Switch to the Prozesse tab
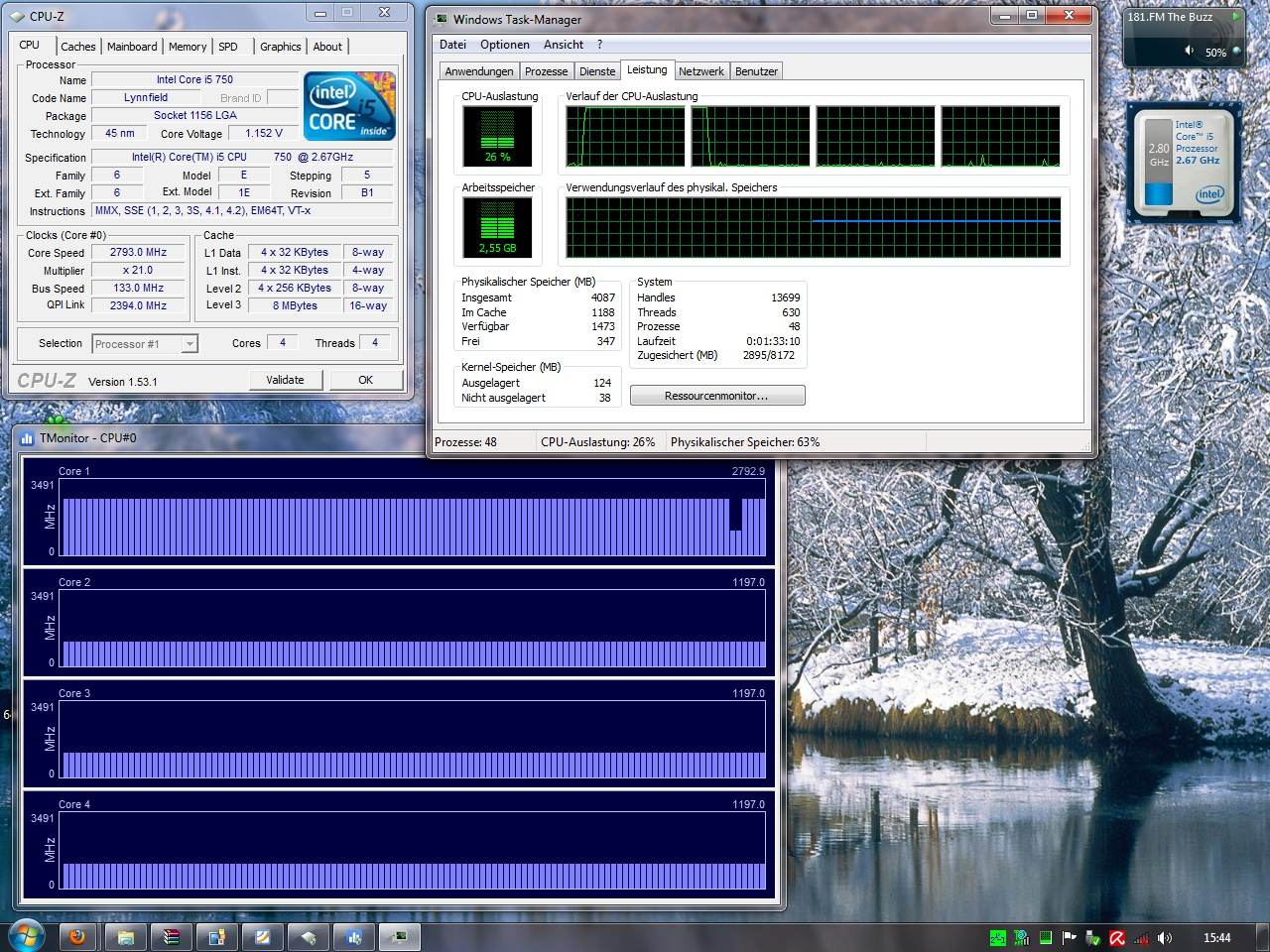 tap(547, 71)
